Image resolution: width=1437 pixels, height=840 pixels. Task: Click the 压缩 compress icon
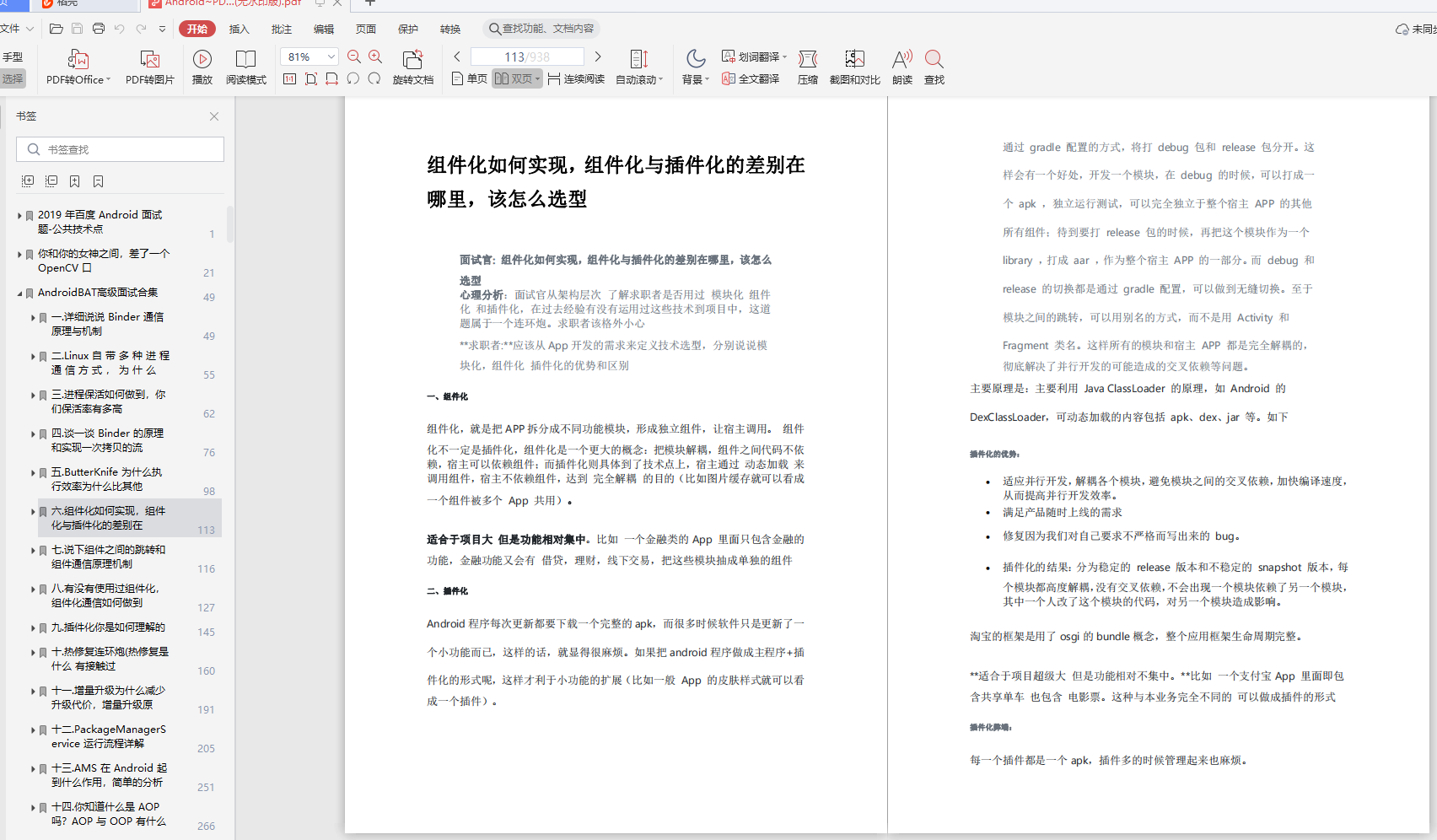(808, 59)
